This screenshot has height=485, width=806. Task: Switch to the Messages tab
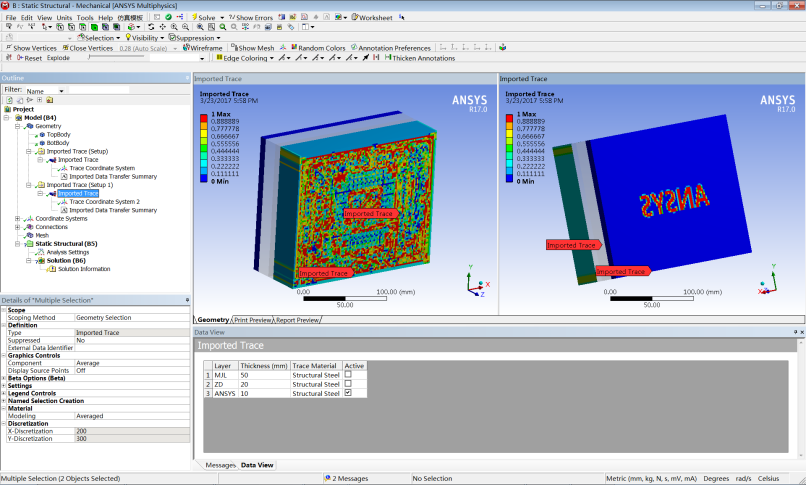[220, 465]
